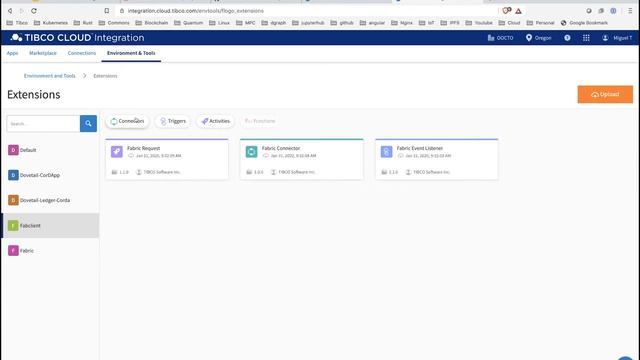This screenshot has width=640, height=360.
Task: Open the Quantum bookmarks folder
Action: 189,23
